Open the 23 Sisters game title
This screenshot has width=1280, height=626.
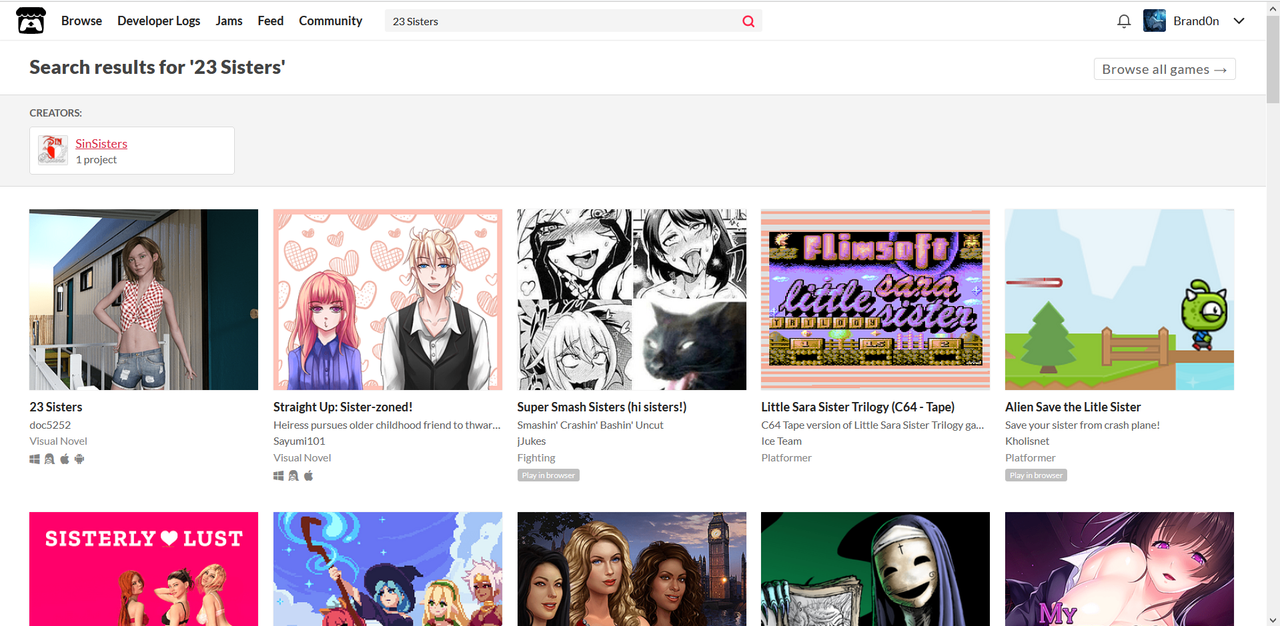coord(56,407)
